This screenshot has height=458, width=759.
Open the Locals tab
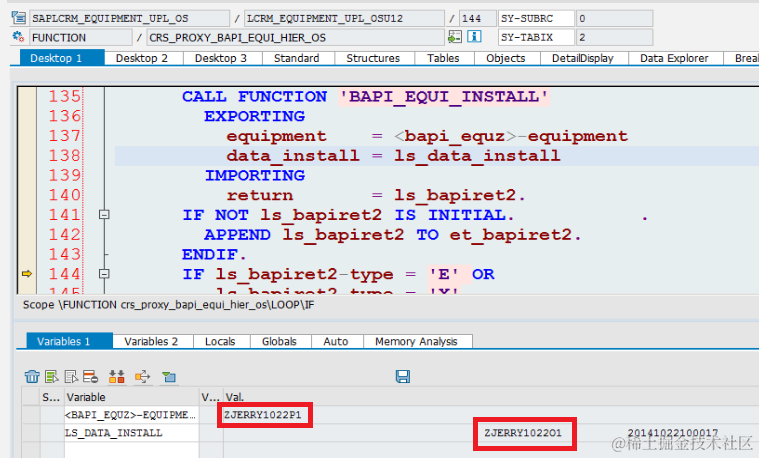coord(221,341)
